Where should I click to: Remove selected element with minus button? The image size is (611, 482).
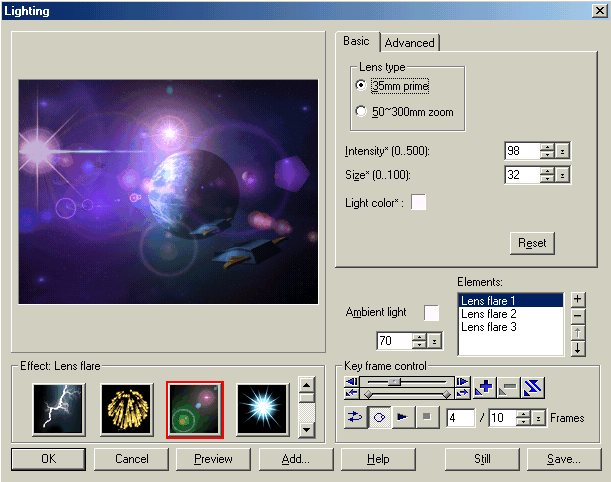(x=577, y=316)
